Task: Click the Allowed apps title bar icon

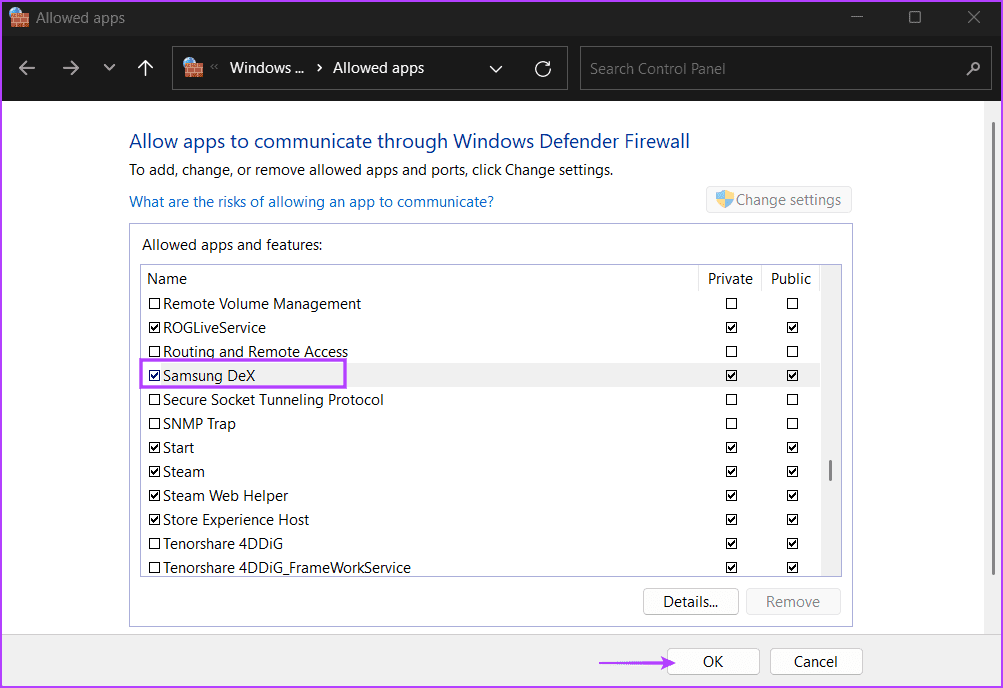Action: (19, 18)
